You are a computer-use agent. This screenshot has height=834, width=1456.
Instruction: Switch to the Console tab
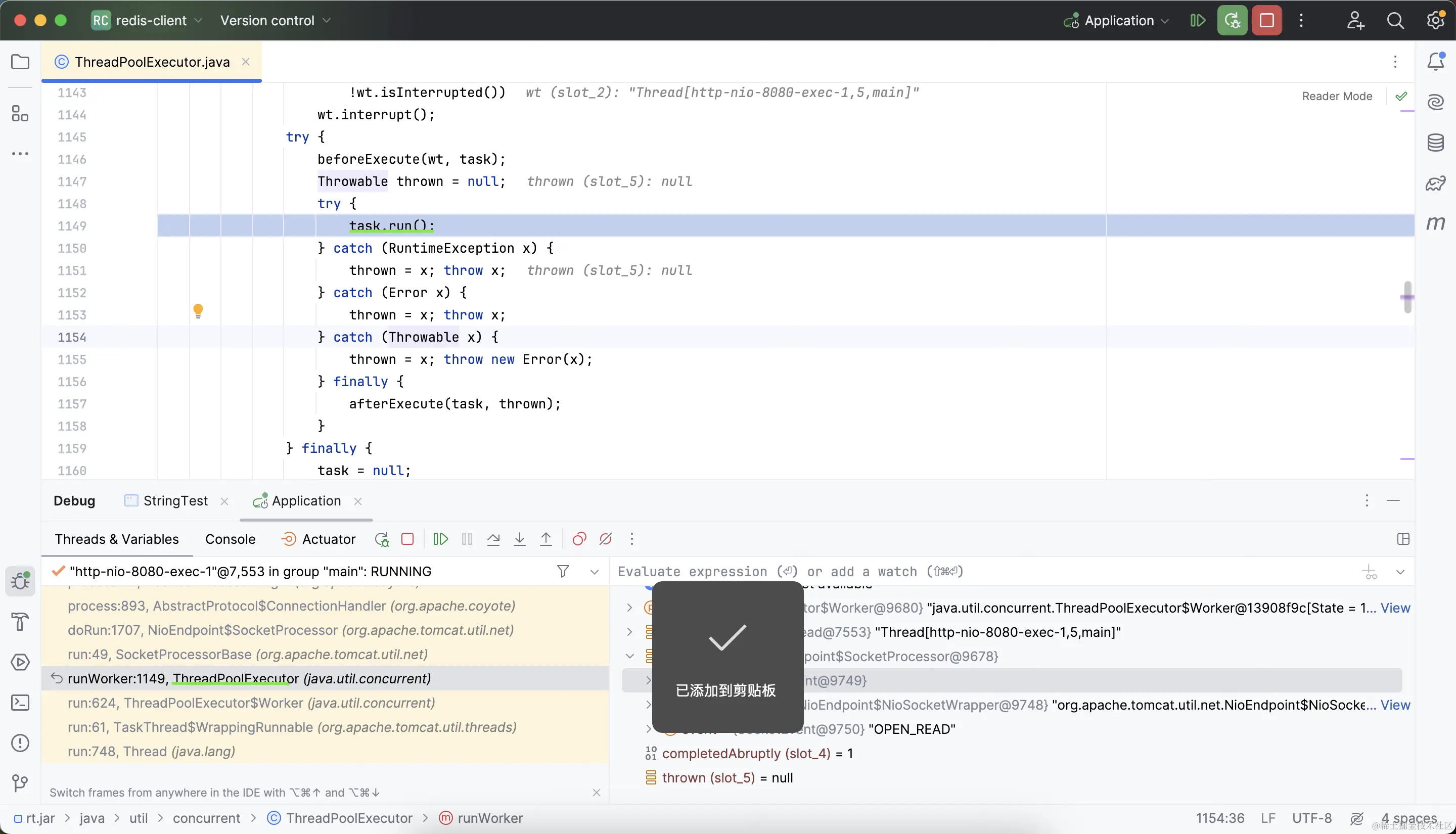(x=230, y=539)
